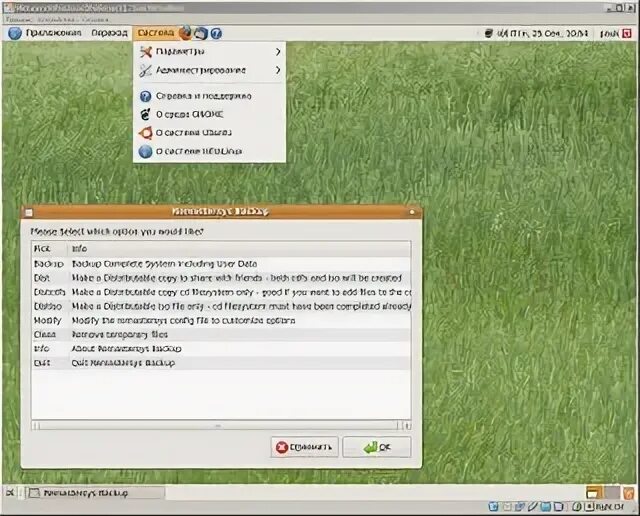The image size is (640, 516).
Task: Open the blue help question-mark panel icon
Action: pos(216,33)
